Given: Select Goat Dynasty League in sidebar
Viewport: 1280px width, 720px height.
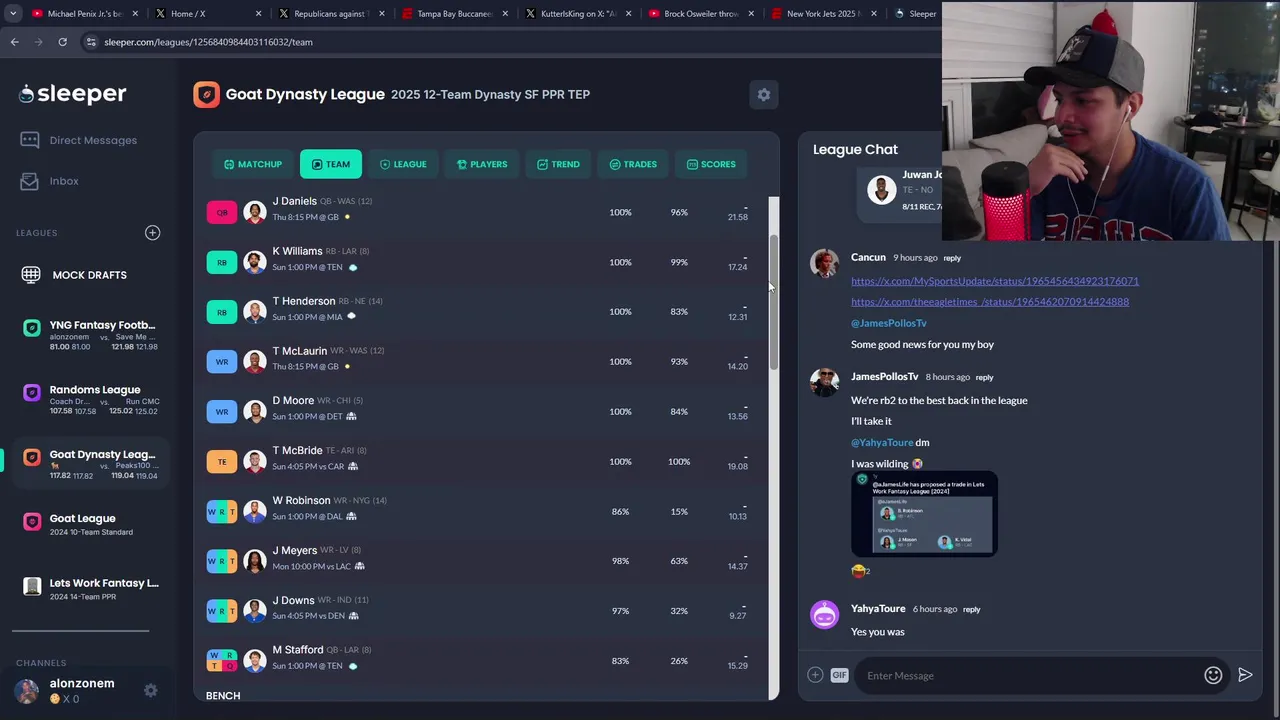Looking at the screenshot, I should click(x=90, y=464).
